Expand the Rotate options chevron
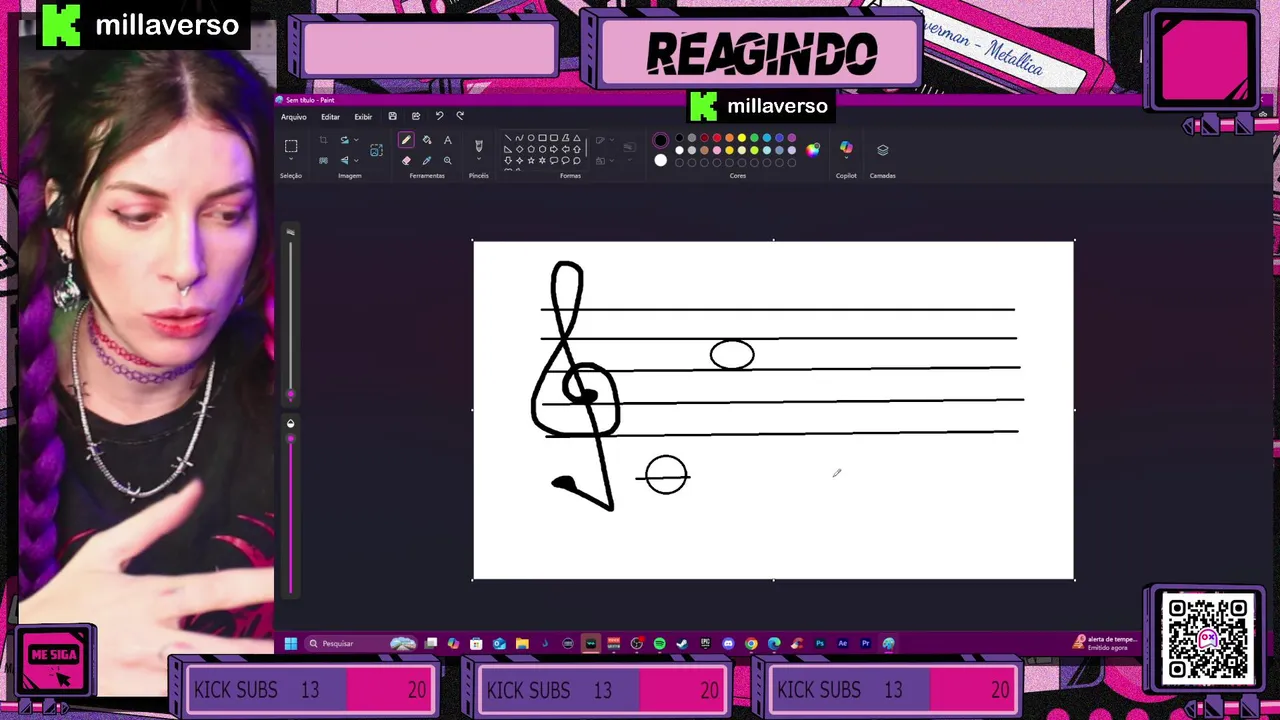 (x=356, y=140)
